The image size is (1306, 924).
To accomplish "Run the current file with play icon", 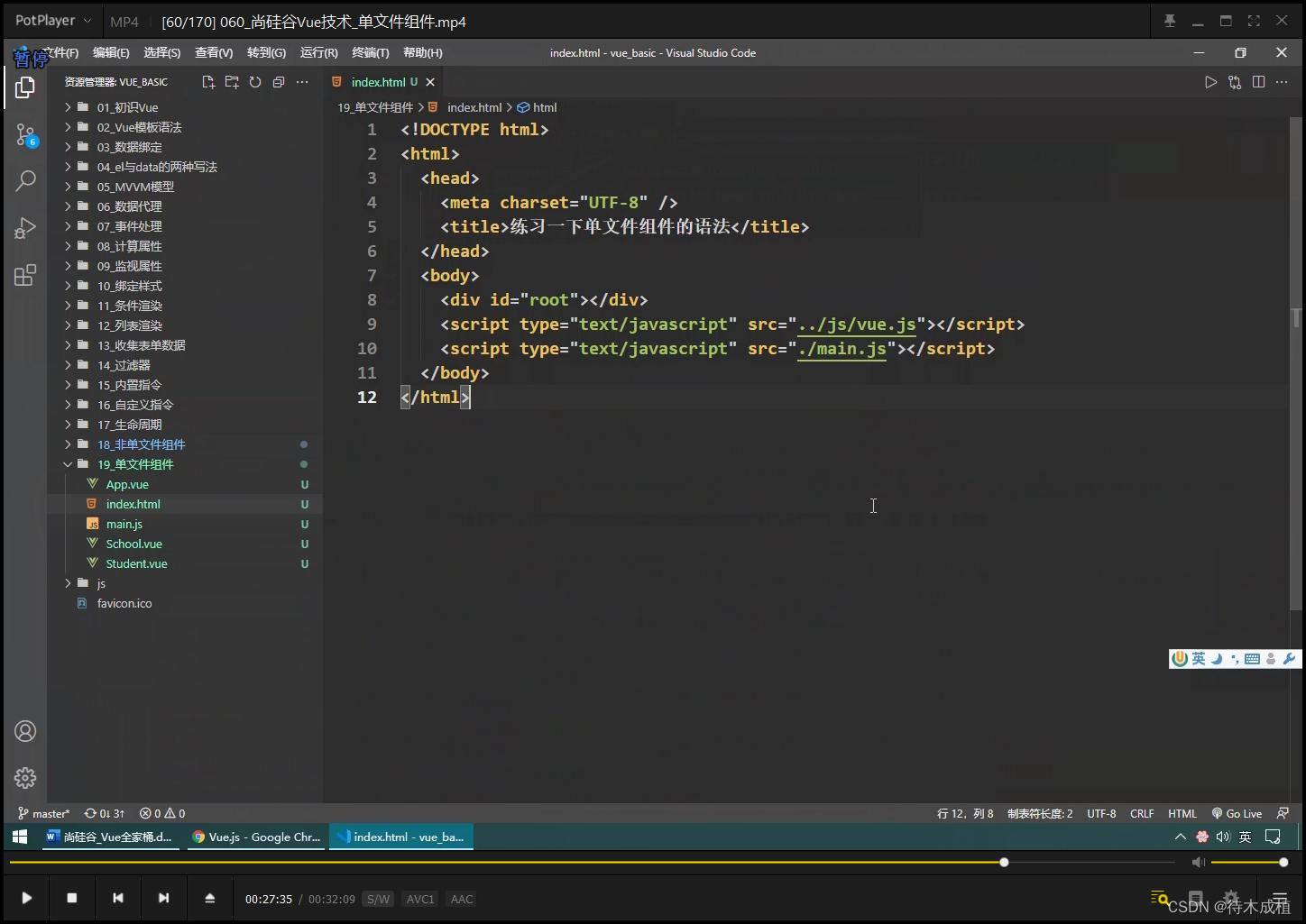I will tap(1210, 82).
